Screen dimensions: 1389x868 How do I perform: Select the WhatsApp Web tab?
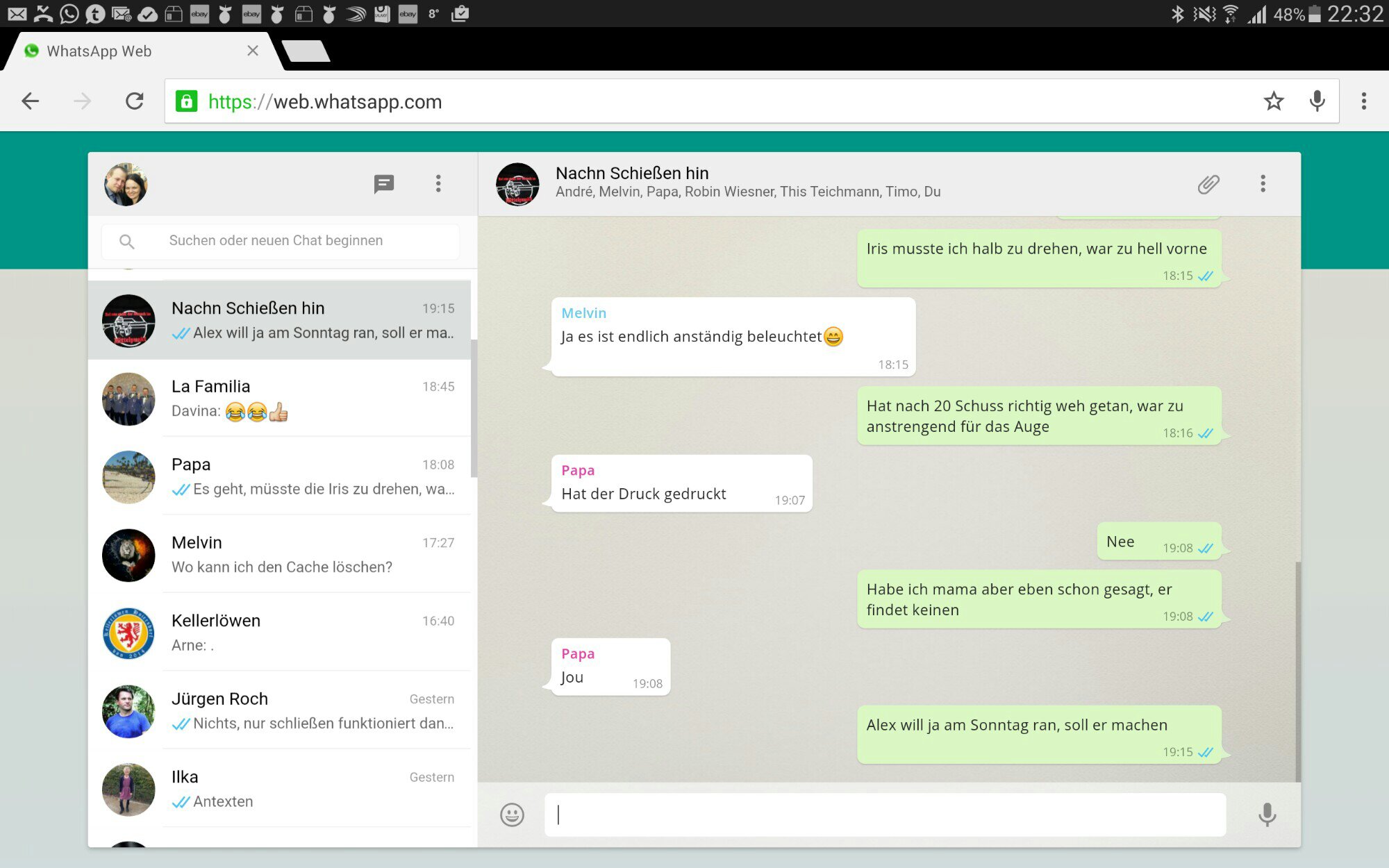(x=142, y=51)
